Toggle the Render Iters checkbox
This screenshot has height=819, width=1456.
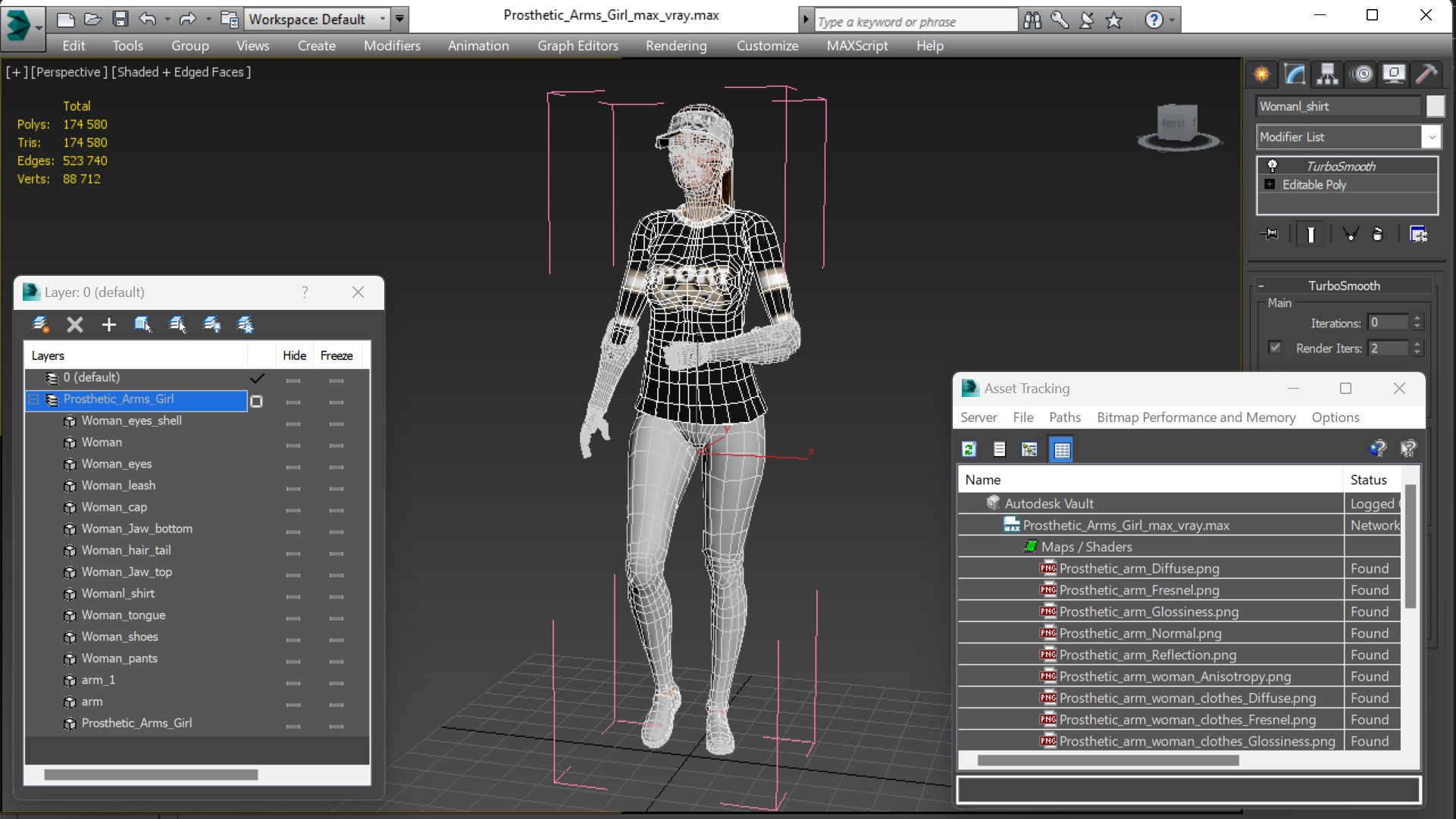pos(1275,348)
